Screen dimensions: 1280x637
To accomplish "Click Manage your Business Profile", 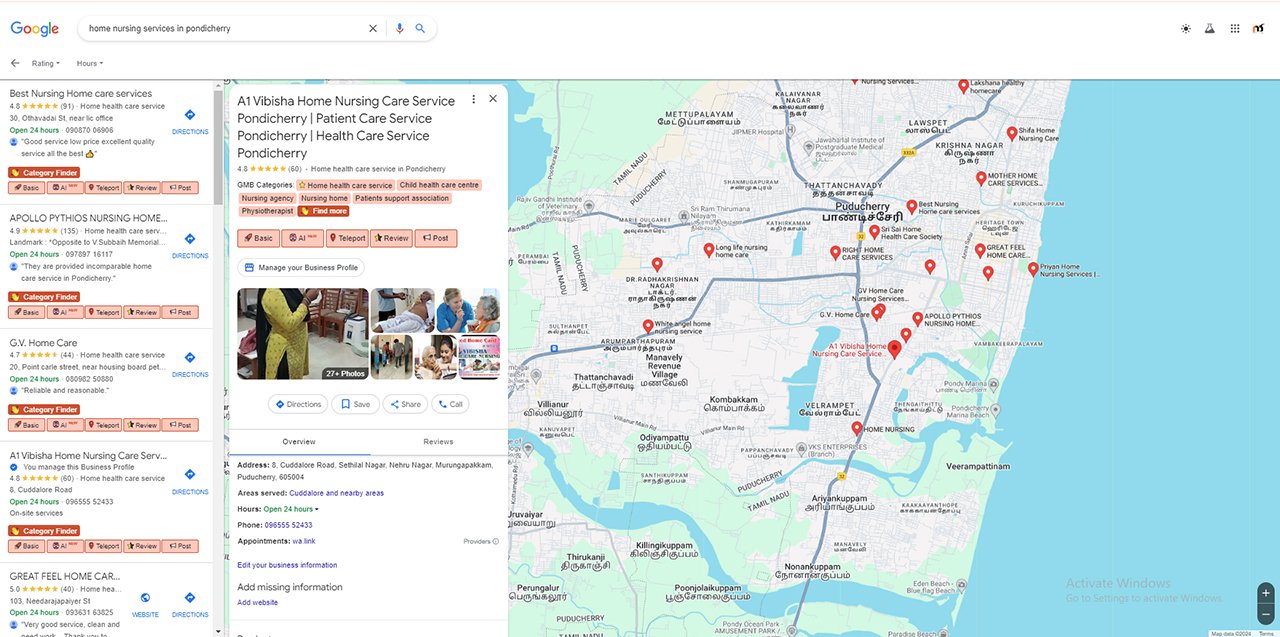I will [x=301, y=268].
